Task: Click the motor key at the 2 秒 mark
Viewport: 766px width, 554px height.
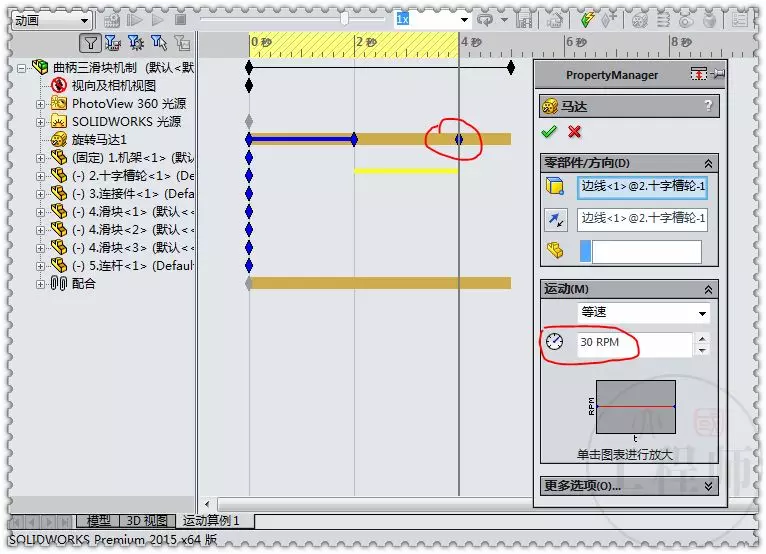Action: click(x=354, y=140)
